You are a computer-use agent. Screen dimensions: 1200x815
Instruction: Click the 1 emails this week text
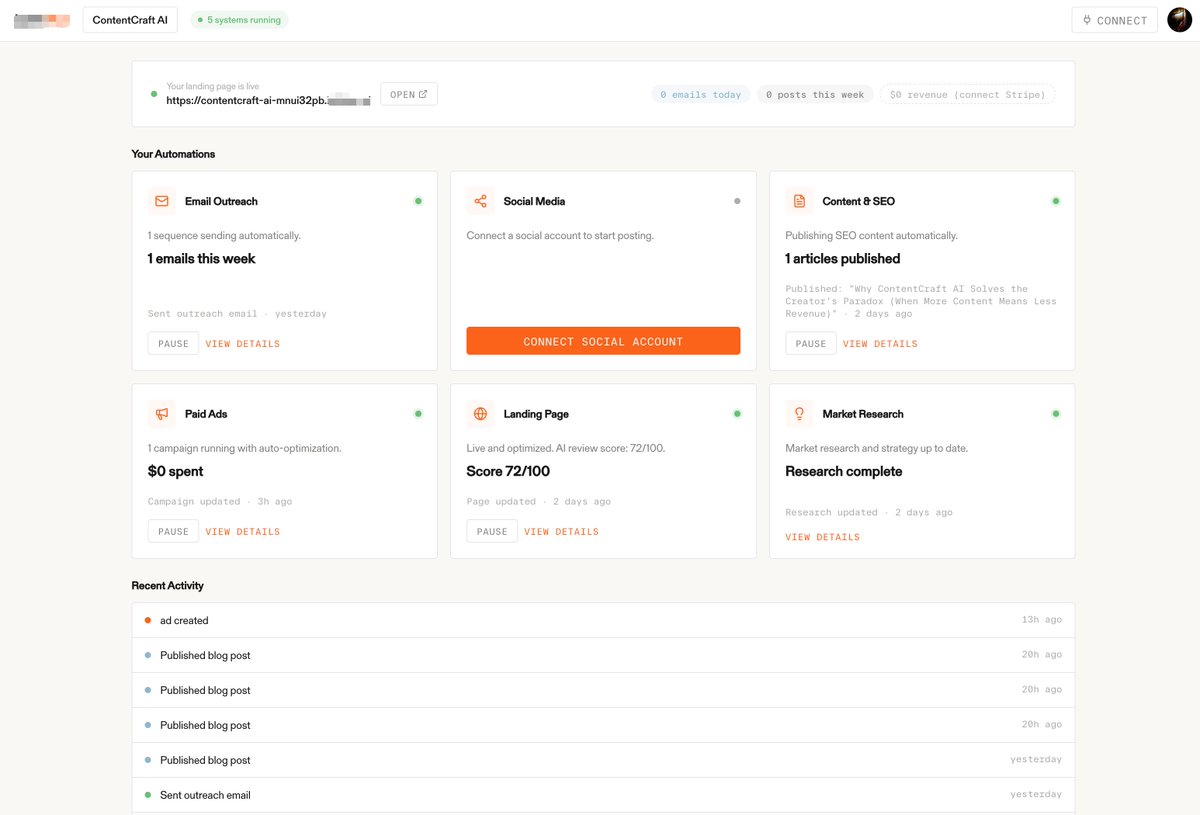tap(202, 258)
